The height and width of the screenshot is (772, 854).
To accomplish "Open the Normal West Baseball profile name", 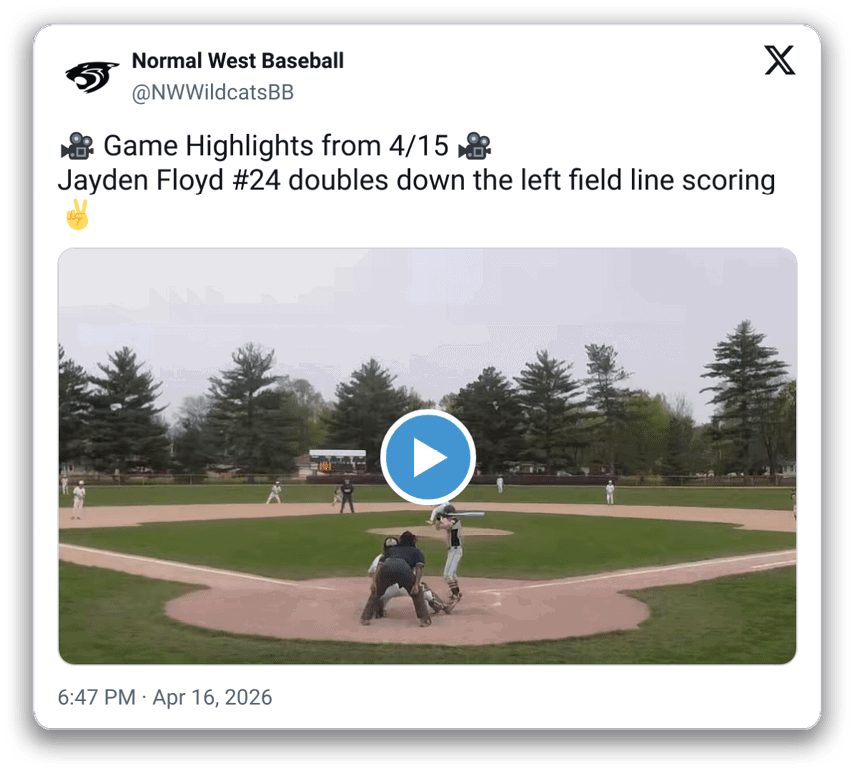I will click(237, 60).
